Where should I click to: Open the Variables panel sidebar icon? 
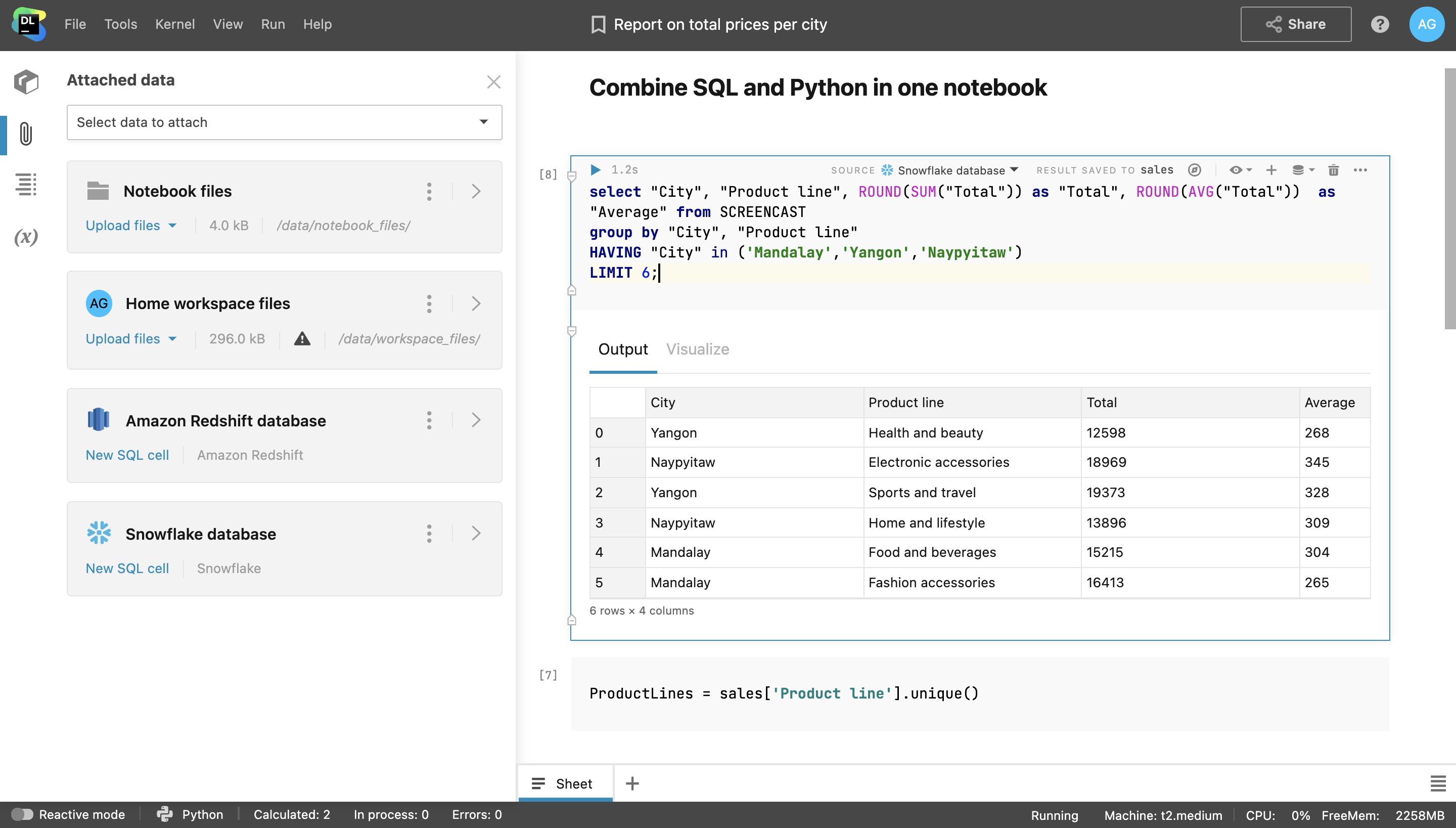tap(26, 237)
